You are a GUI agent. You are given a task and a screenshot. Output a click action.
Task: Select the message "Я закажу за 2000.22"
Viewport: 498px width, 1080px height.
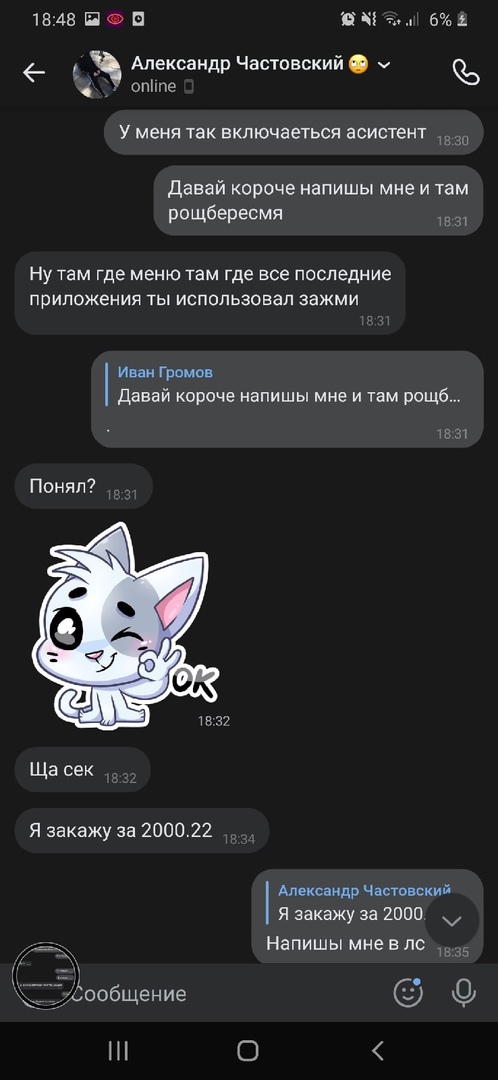141,831
